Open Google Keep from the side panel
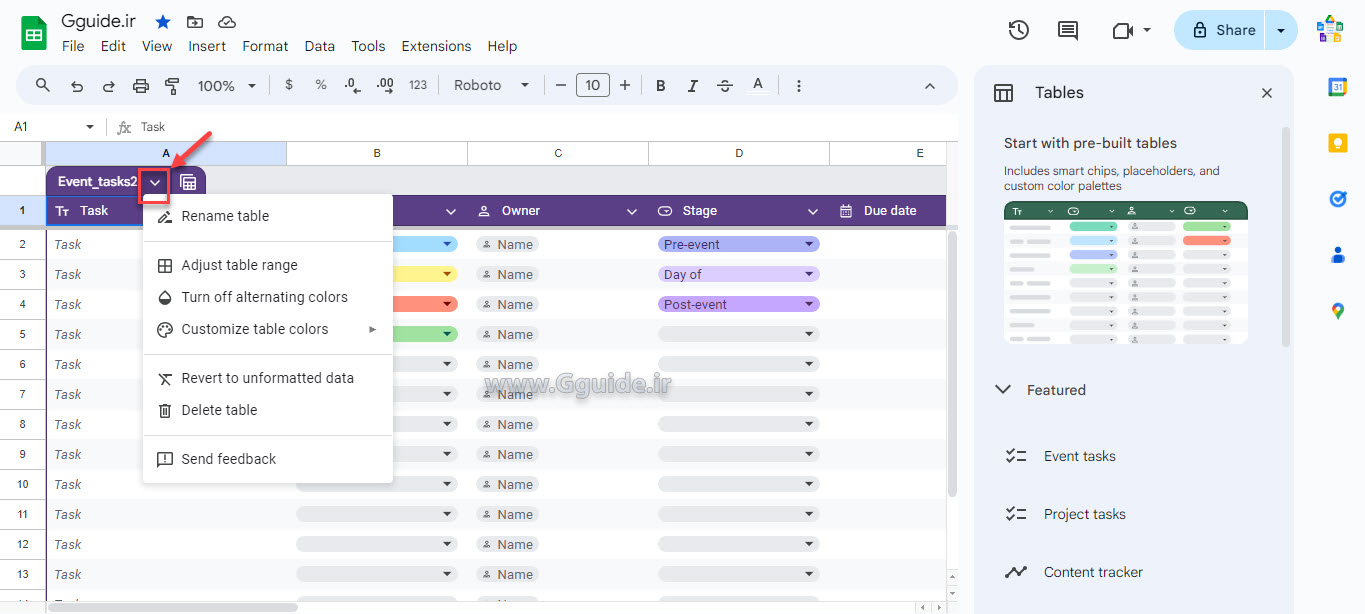This screenshot has width=1365, height=614. tap(1337, 142)
